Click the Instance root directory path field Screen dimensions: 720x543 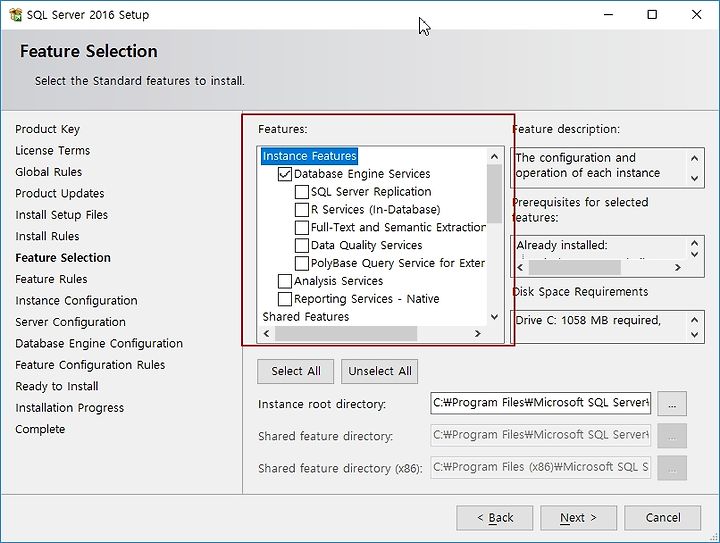(540, 403)
